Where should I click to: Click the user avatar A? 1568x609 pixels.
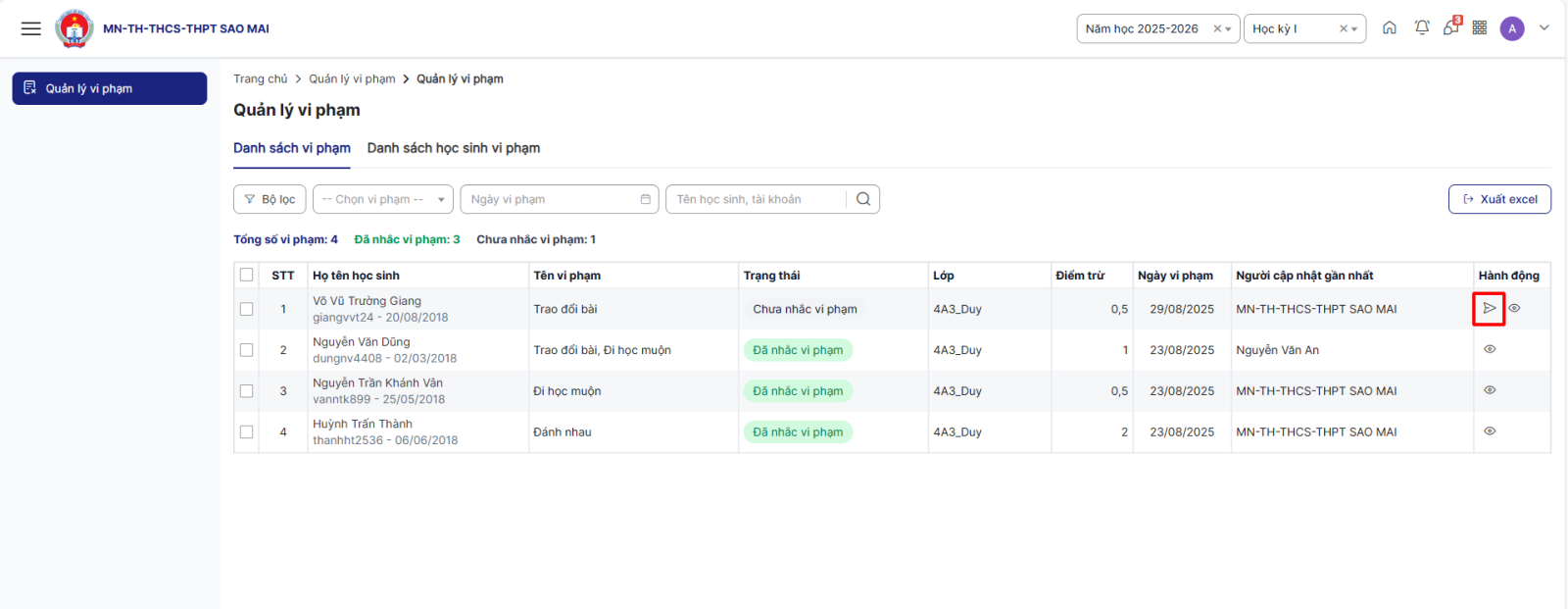1512,28
